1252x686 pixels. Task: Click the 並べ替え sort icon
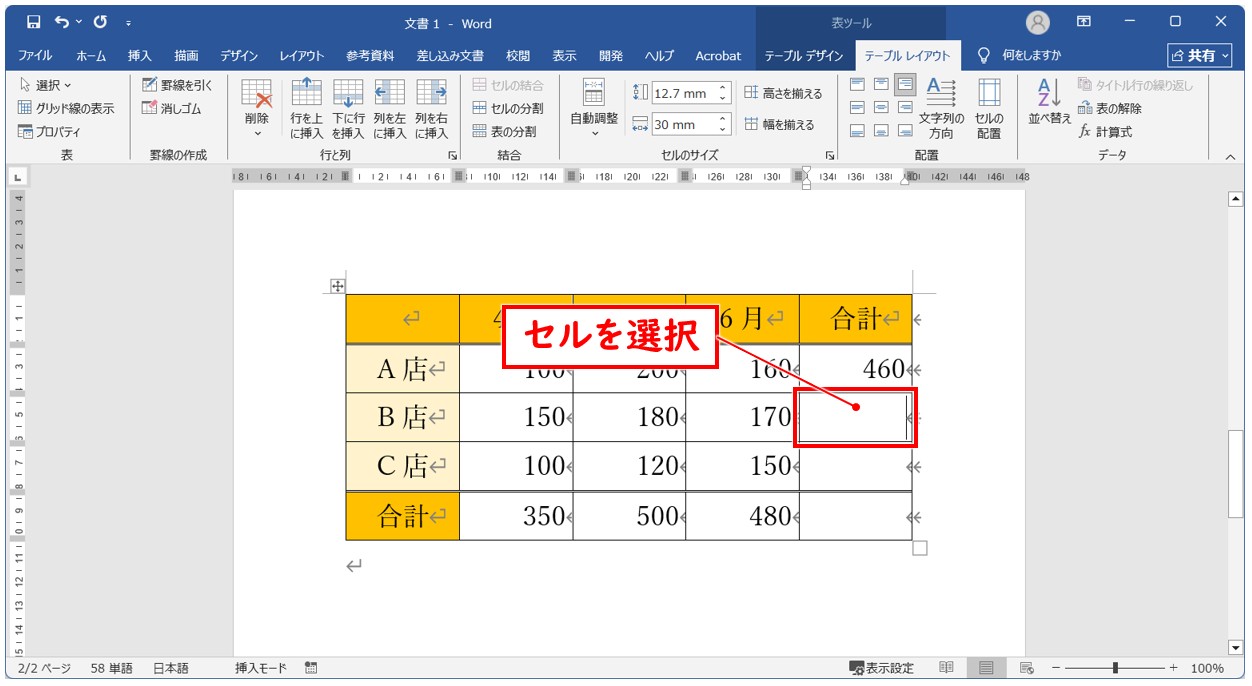[x=1049, y=102]
